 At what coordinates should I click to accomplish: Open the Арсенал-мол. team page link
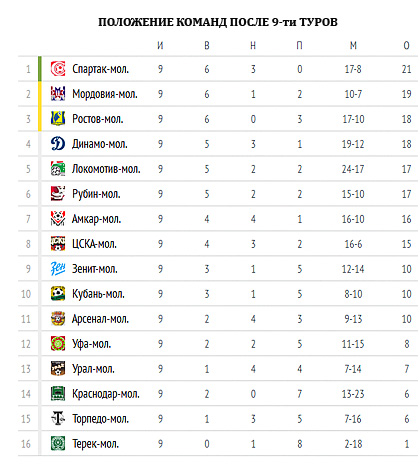tap(100, 319)
